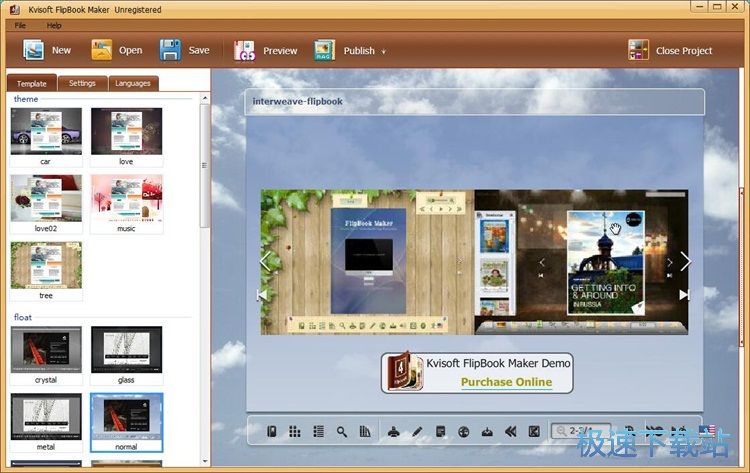This screenshot has height=473, width=750.
Task: Click the Purchase Online link
Action: click(506, 382)
